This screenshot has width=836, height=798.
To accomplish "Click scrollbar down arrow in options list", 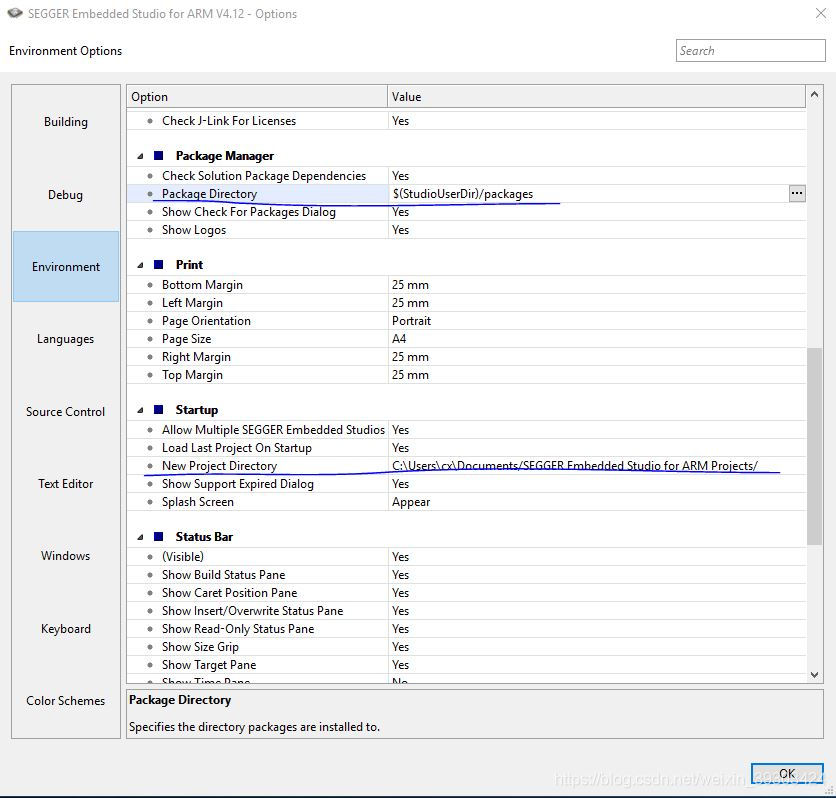I will click(x=814, y=675).
